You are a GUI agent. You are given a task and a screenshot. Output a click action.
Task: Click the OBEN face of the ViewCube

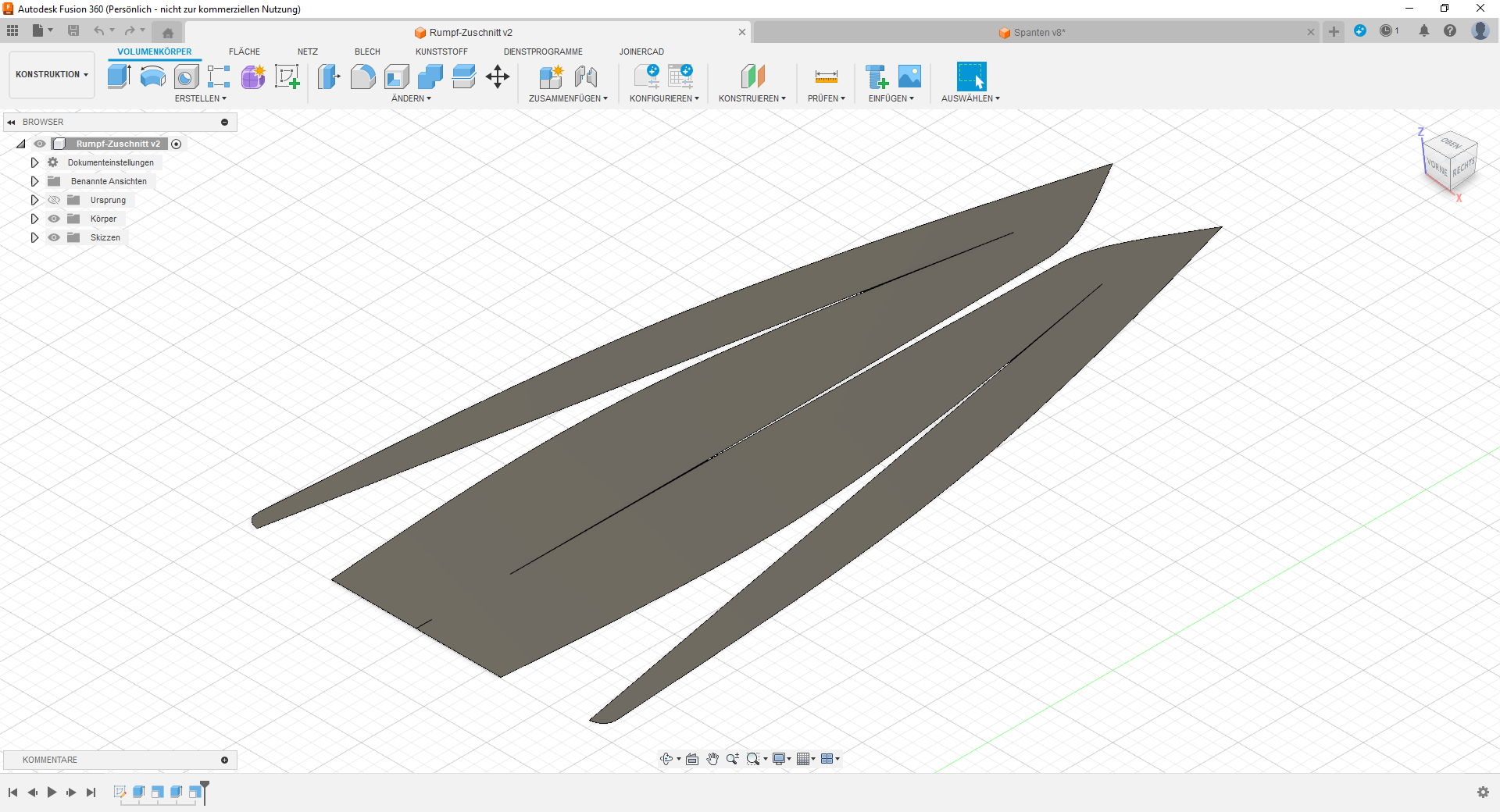pyautogui.click(x=1451, y=144)
